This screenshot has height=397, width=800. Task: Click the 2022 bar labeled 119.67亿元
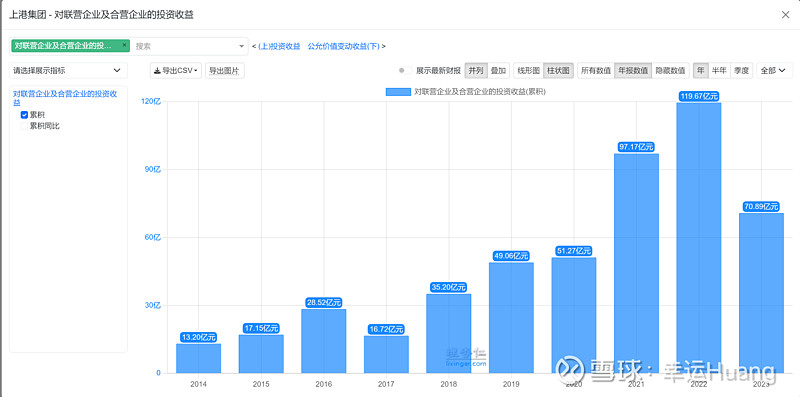698,238
